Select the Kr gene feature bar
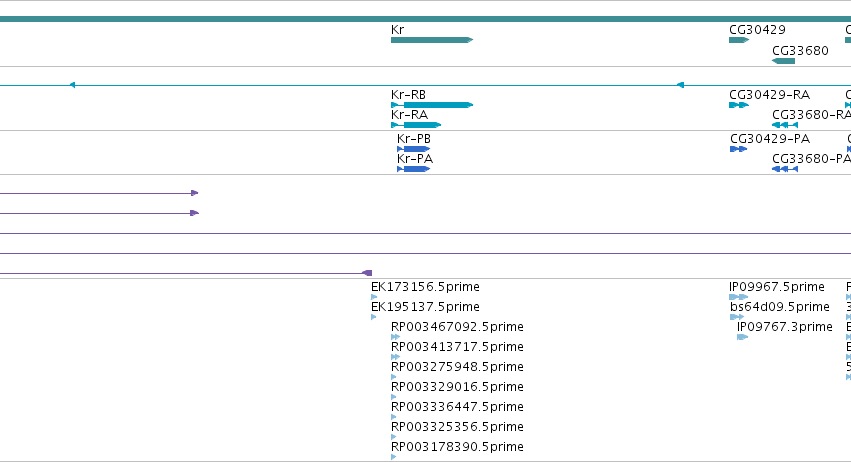Screen dimensions: 851x462 coord(432,40)
